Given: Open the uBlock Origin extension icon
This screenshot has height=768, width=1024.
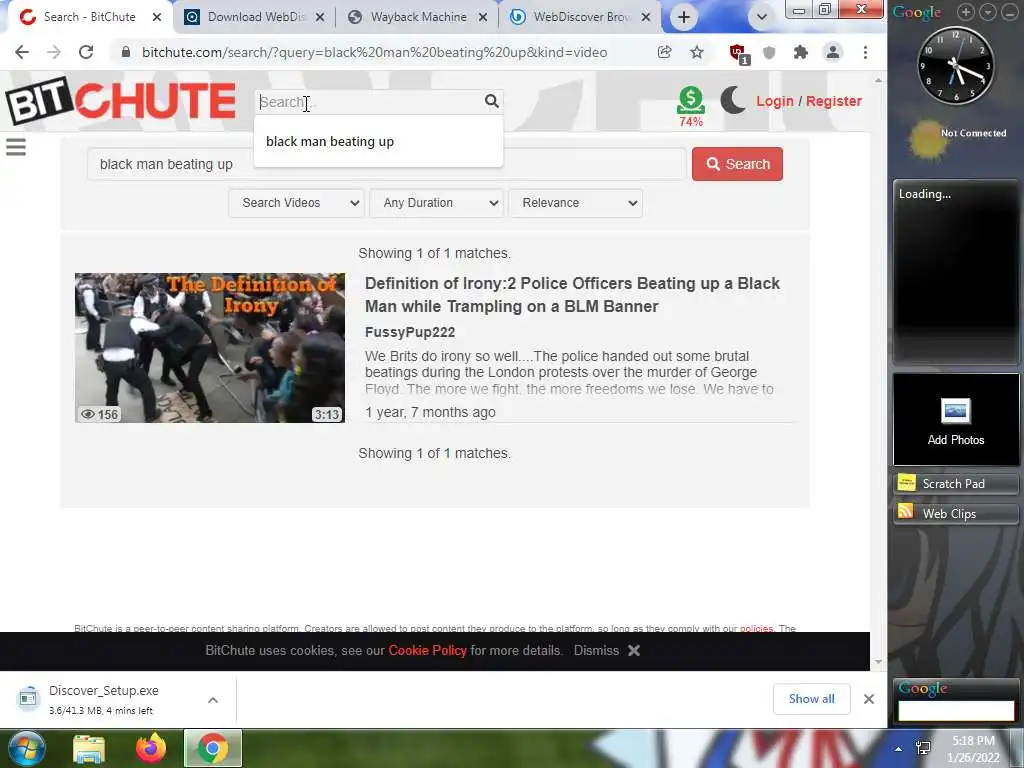Looking at the screenshot, I should coord(738,53).
